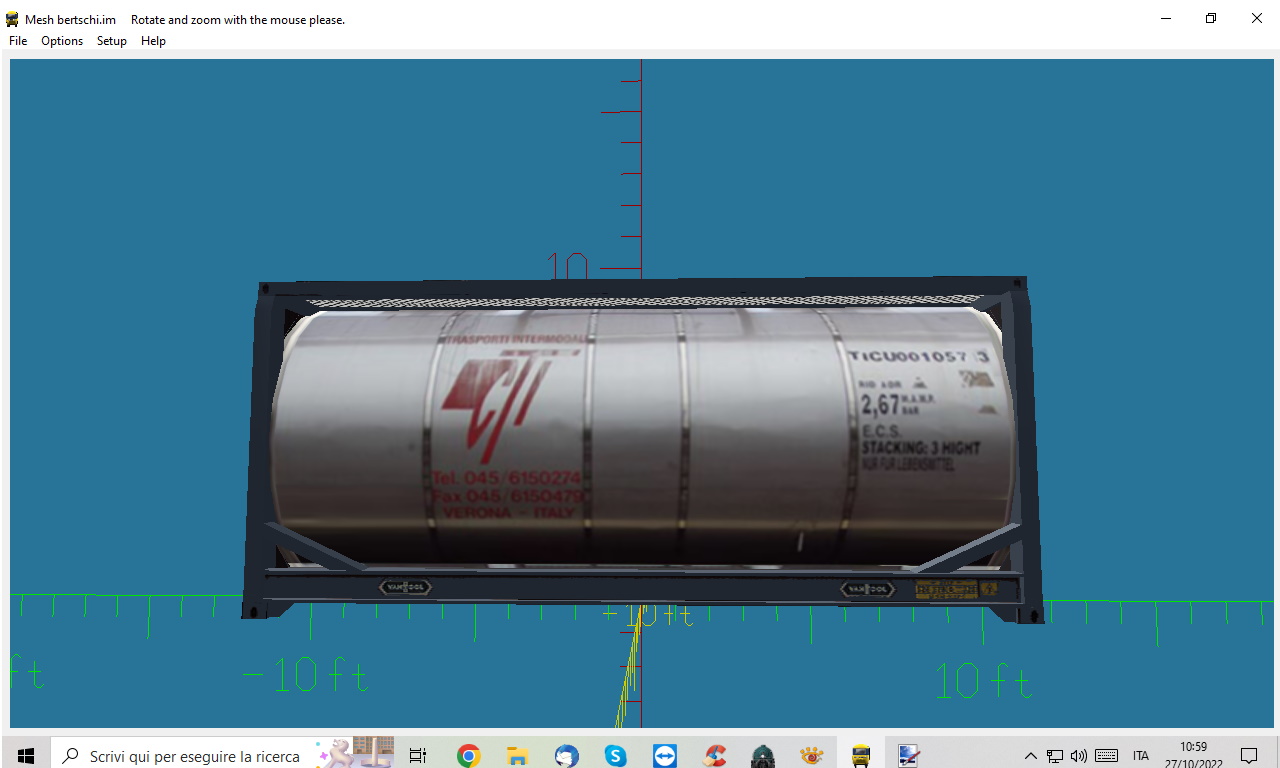The image size is (1280, 768).
Task: Restore down the mesh viewer window
Action: tap(1211, 18)
